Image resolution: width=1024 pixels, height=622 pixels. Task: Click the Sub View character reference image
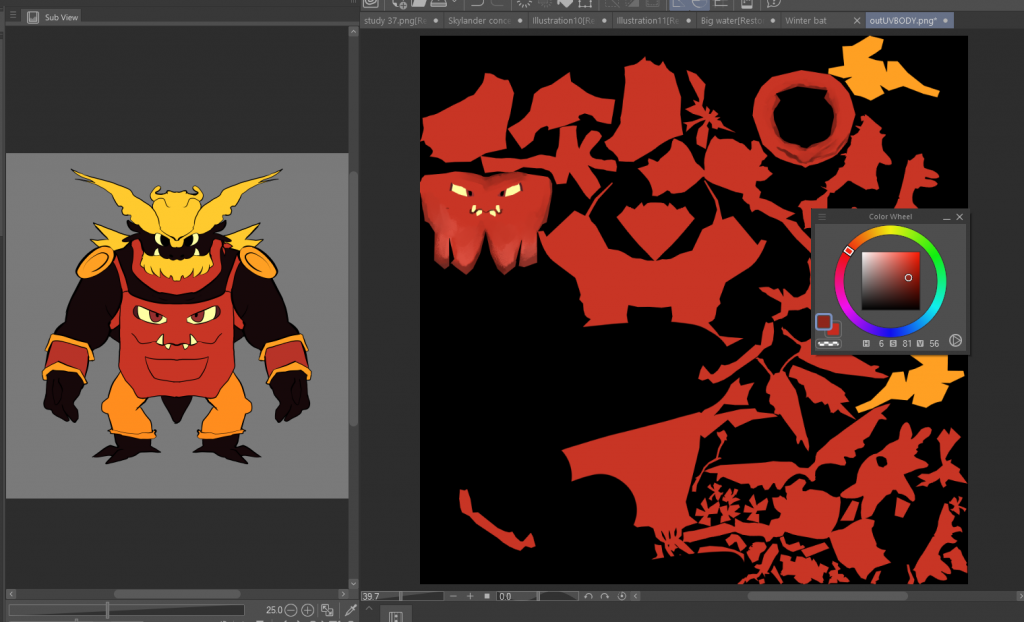pyautogui.click(x=177, y=325)
